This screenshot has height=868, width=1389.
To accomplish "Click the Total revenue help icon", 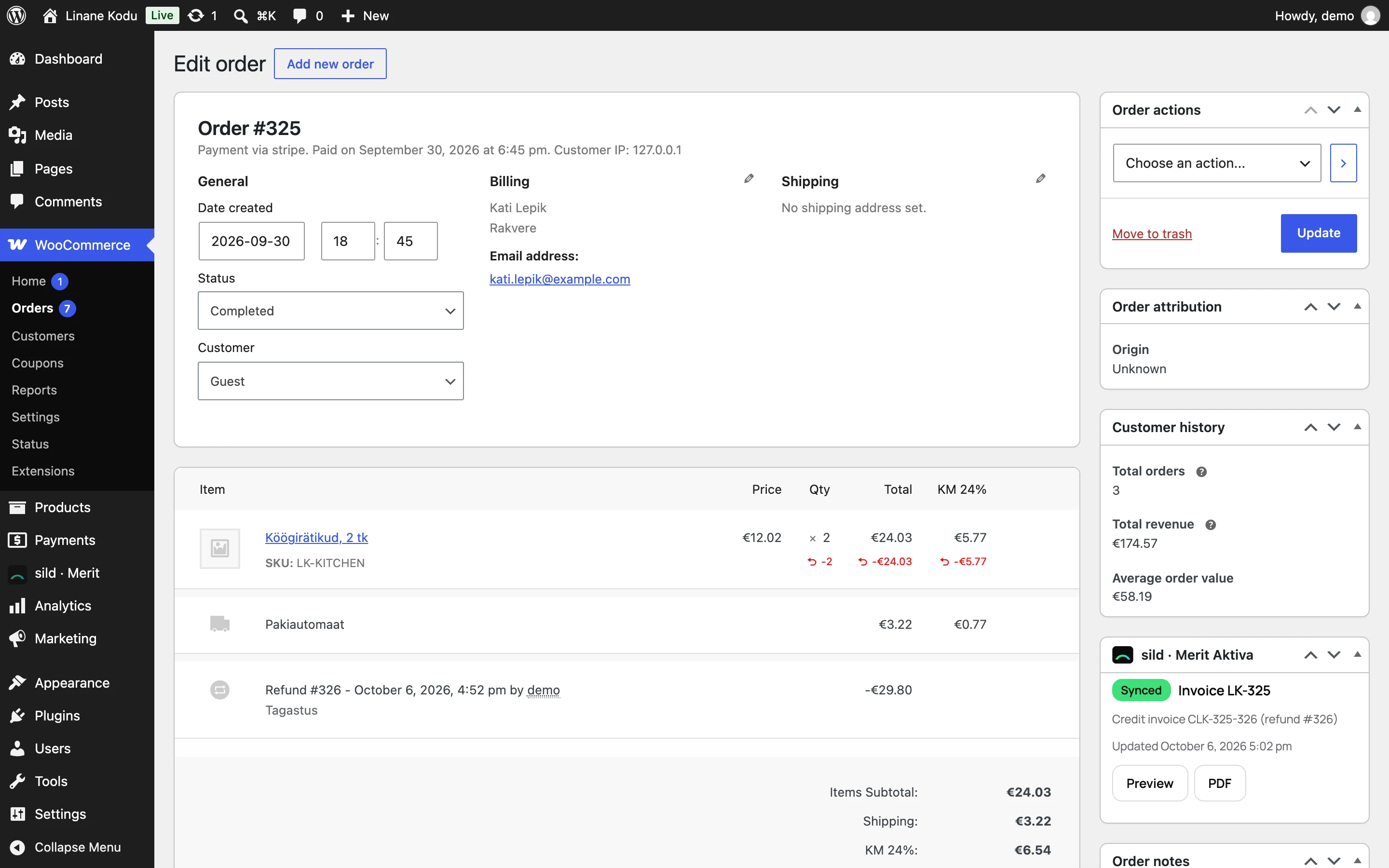I will coord(1211,525).
